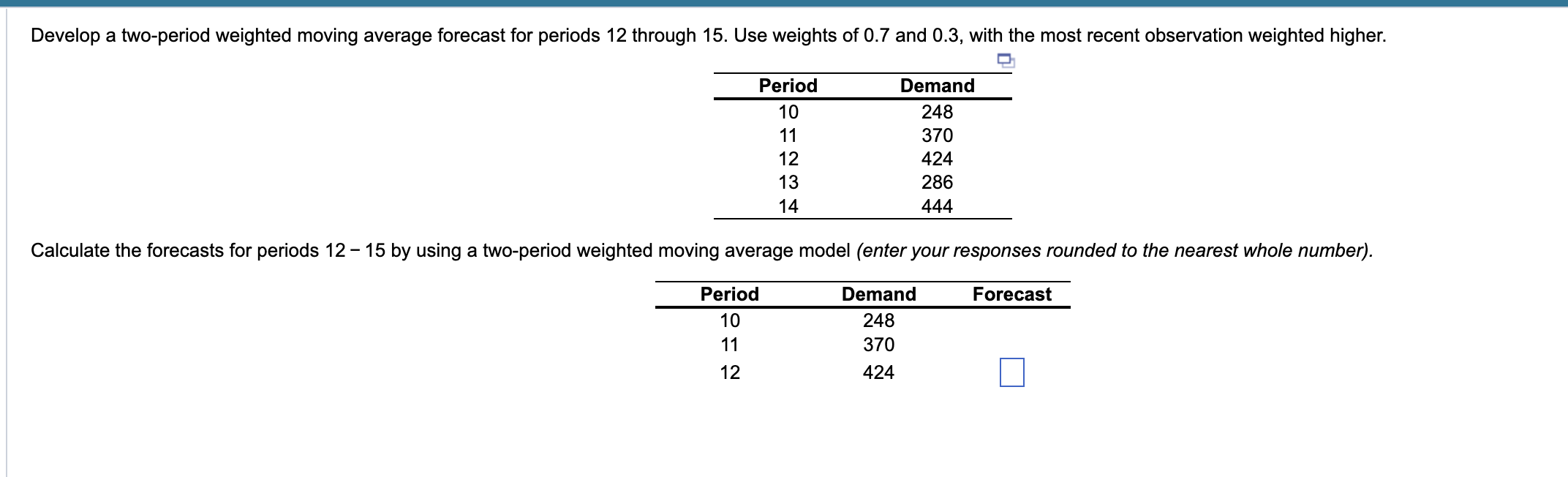Image resolution: width=1568 pixels, height=477 pixels.
Task: Click period number 10 in the first table
Action: point(788,112)
